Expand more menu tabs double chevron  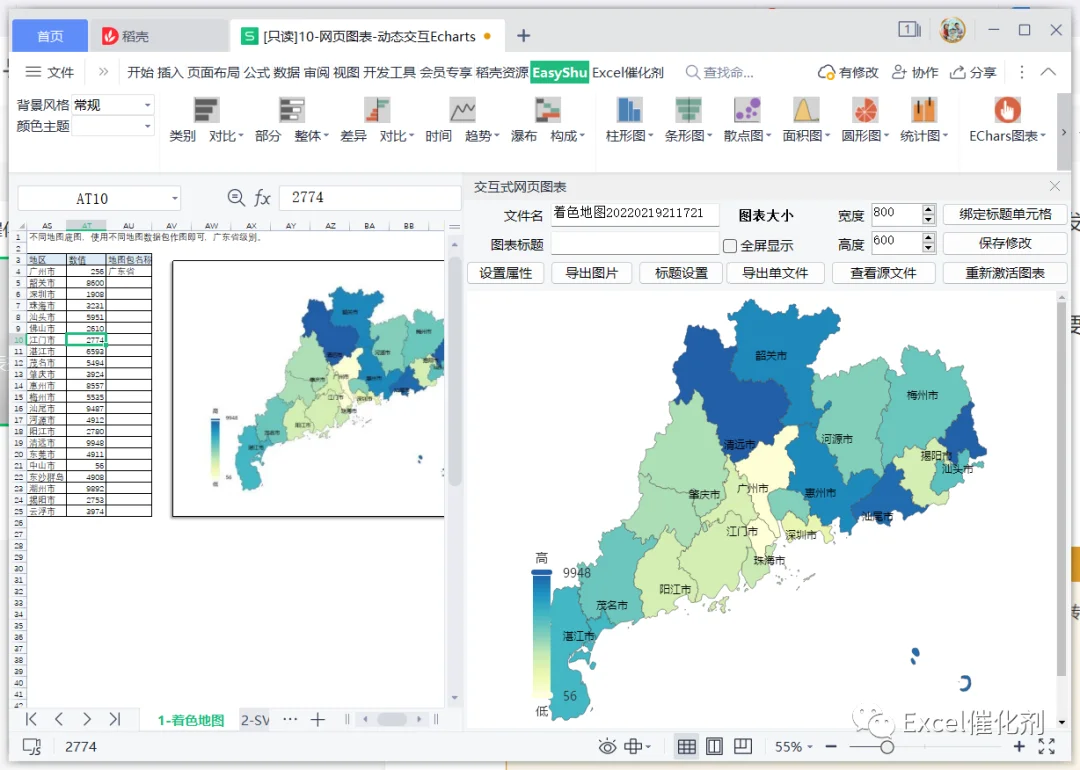click(x=103, y=72)
